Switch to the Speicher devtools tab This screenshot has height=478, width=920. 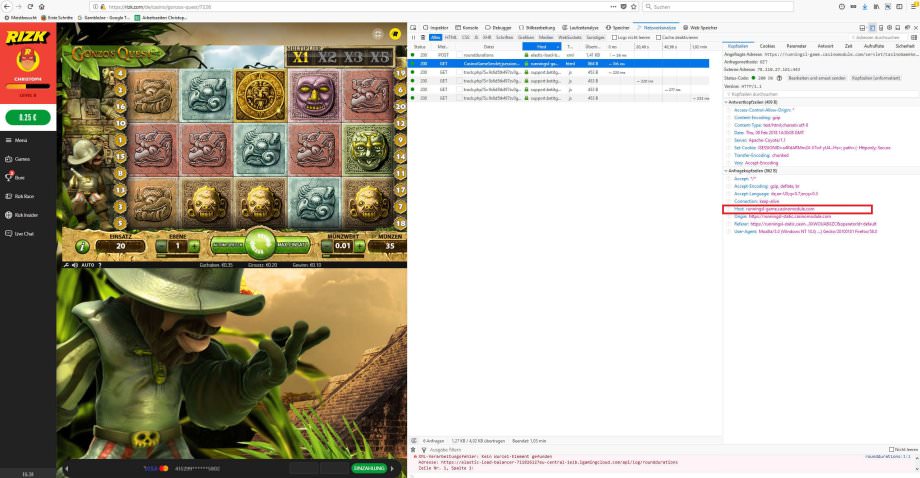tap(617, 28)
